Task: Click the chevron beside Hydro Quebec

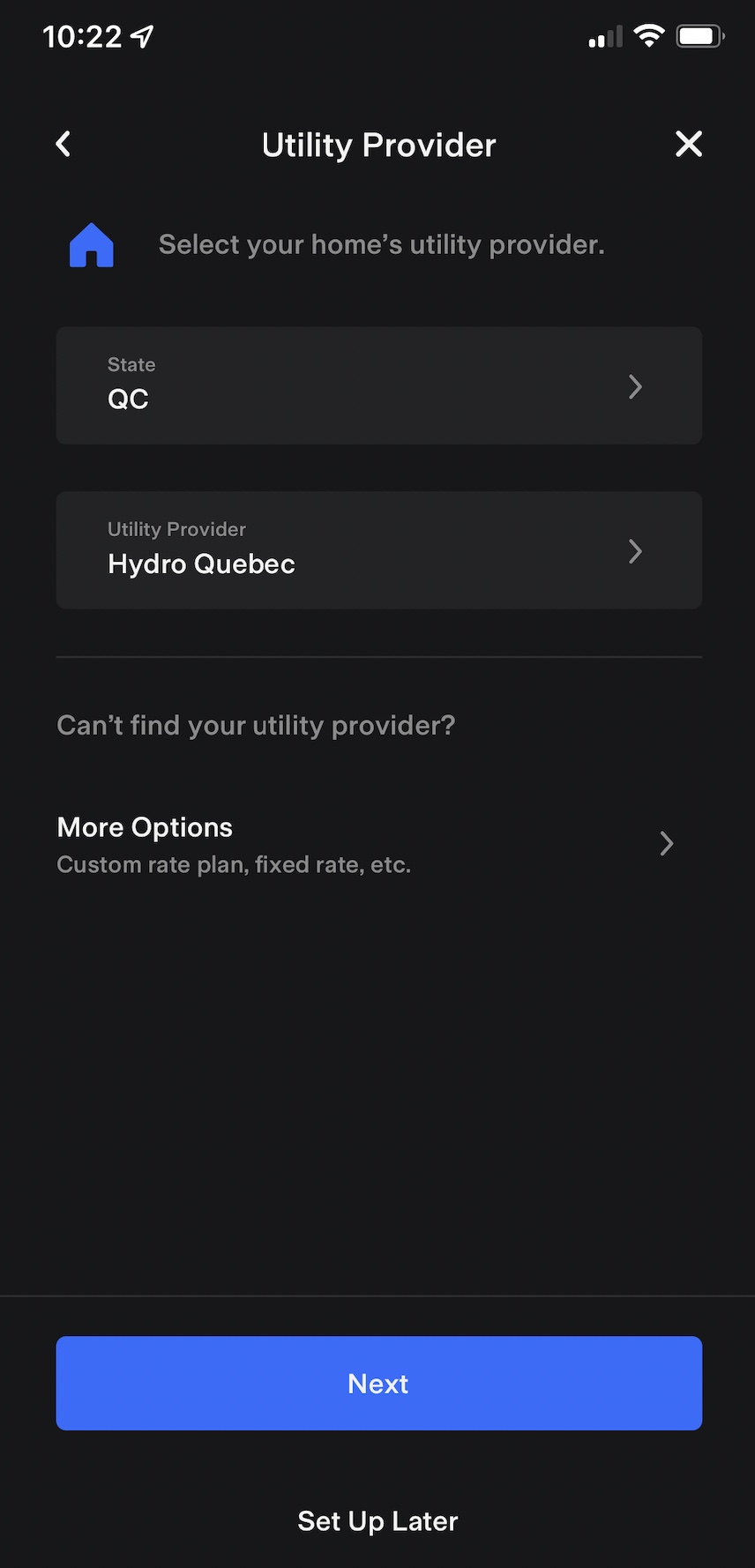Action: point(635,551)
